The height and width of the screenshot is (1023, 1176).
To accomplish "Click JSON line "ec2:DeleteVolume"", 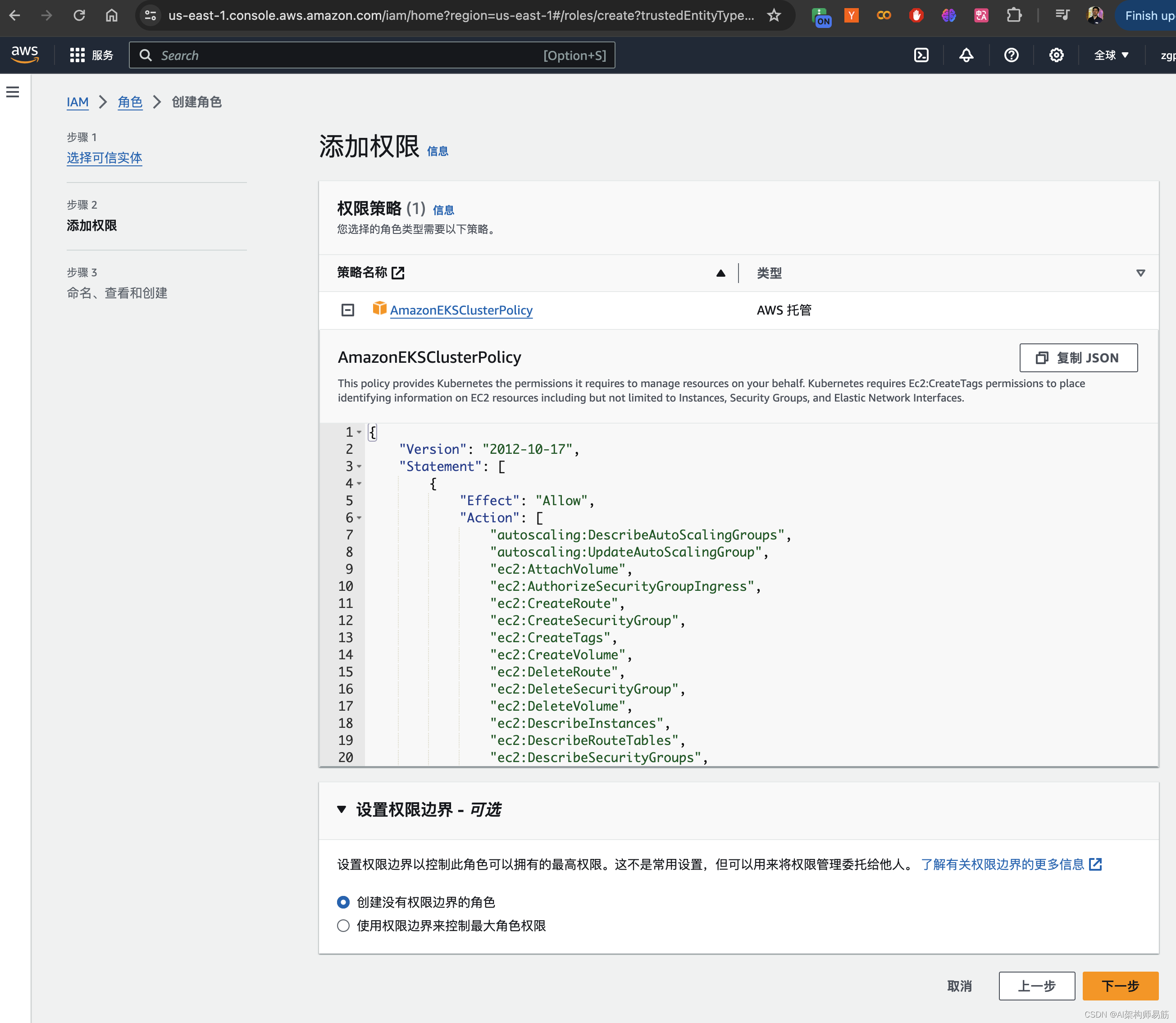I will pyautogui.click(x=561, y=706).
